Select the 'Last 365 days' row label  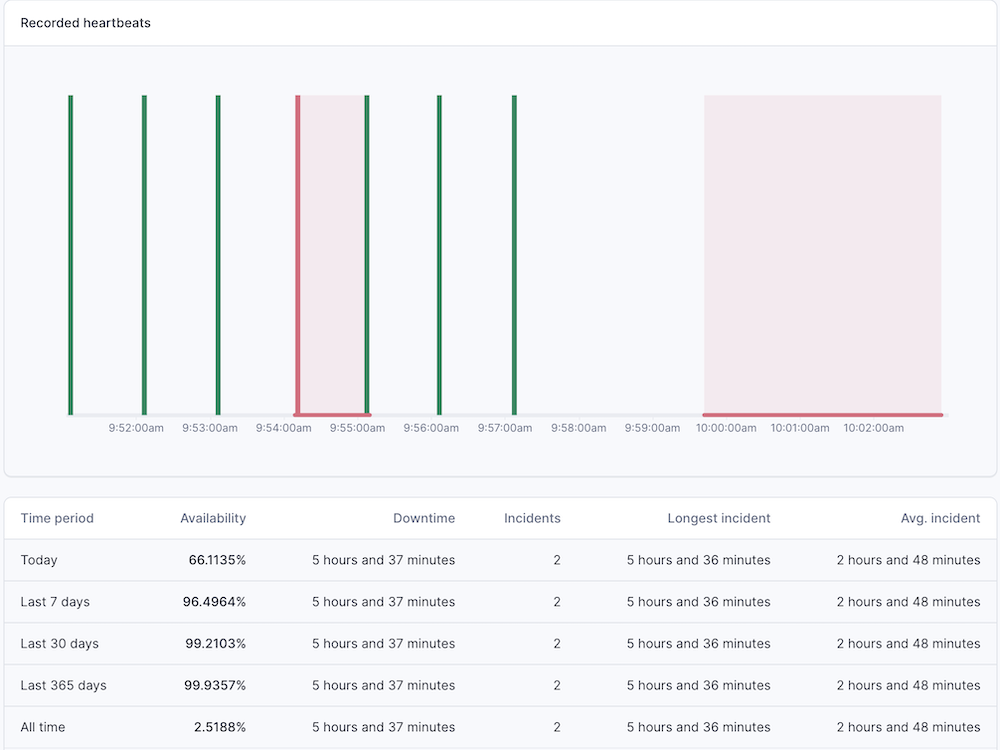click(x=63, y=686)
